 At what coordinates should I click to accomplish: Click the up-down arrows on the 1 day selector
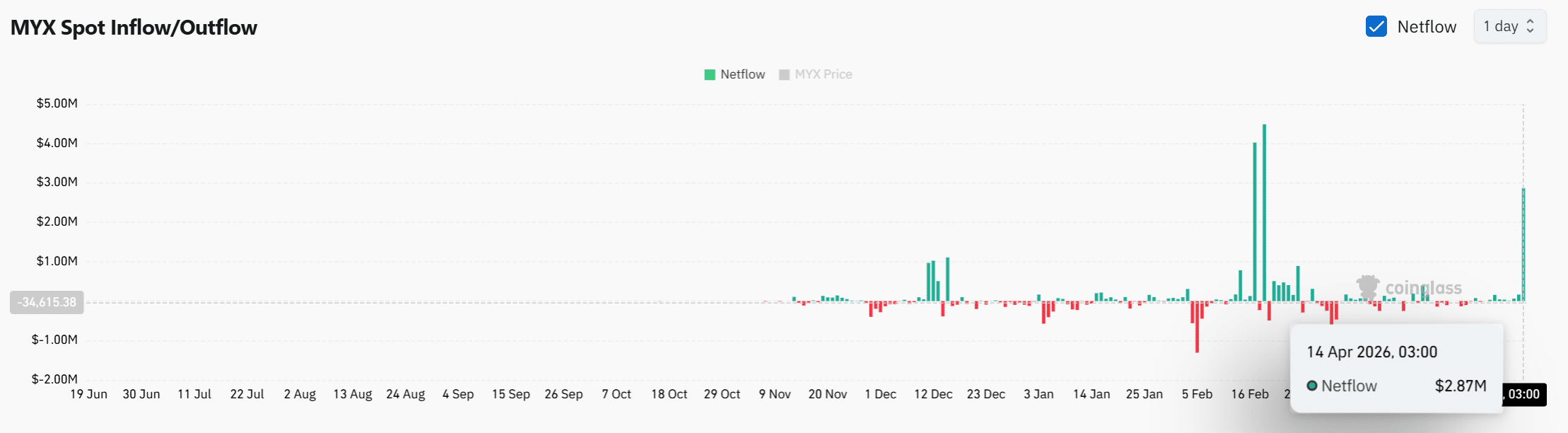[1531, 27]
